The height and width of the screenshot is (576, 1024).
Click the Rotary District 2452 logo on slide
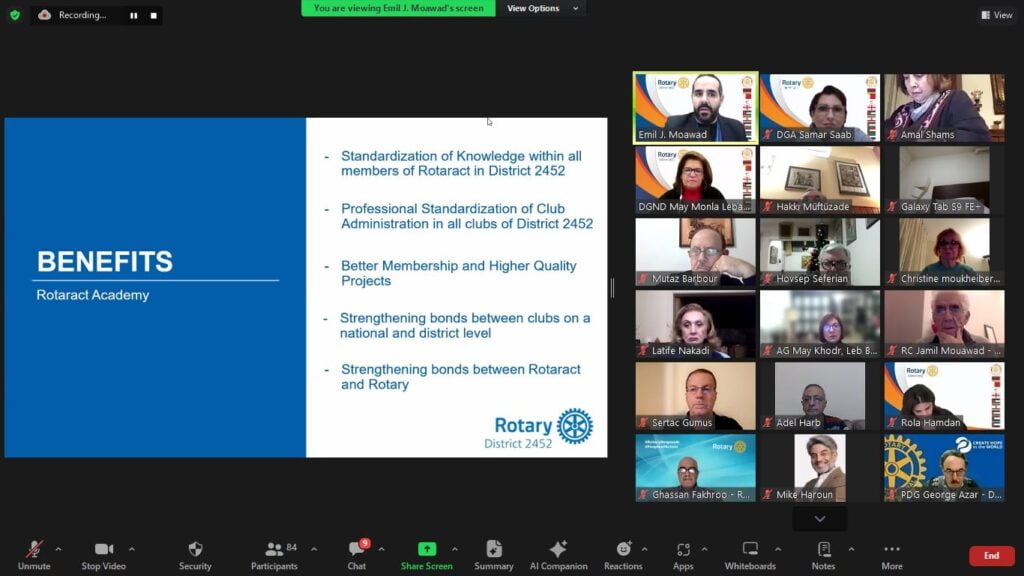pyautogui.click(x=539, y=429)
